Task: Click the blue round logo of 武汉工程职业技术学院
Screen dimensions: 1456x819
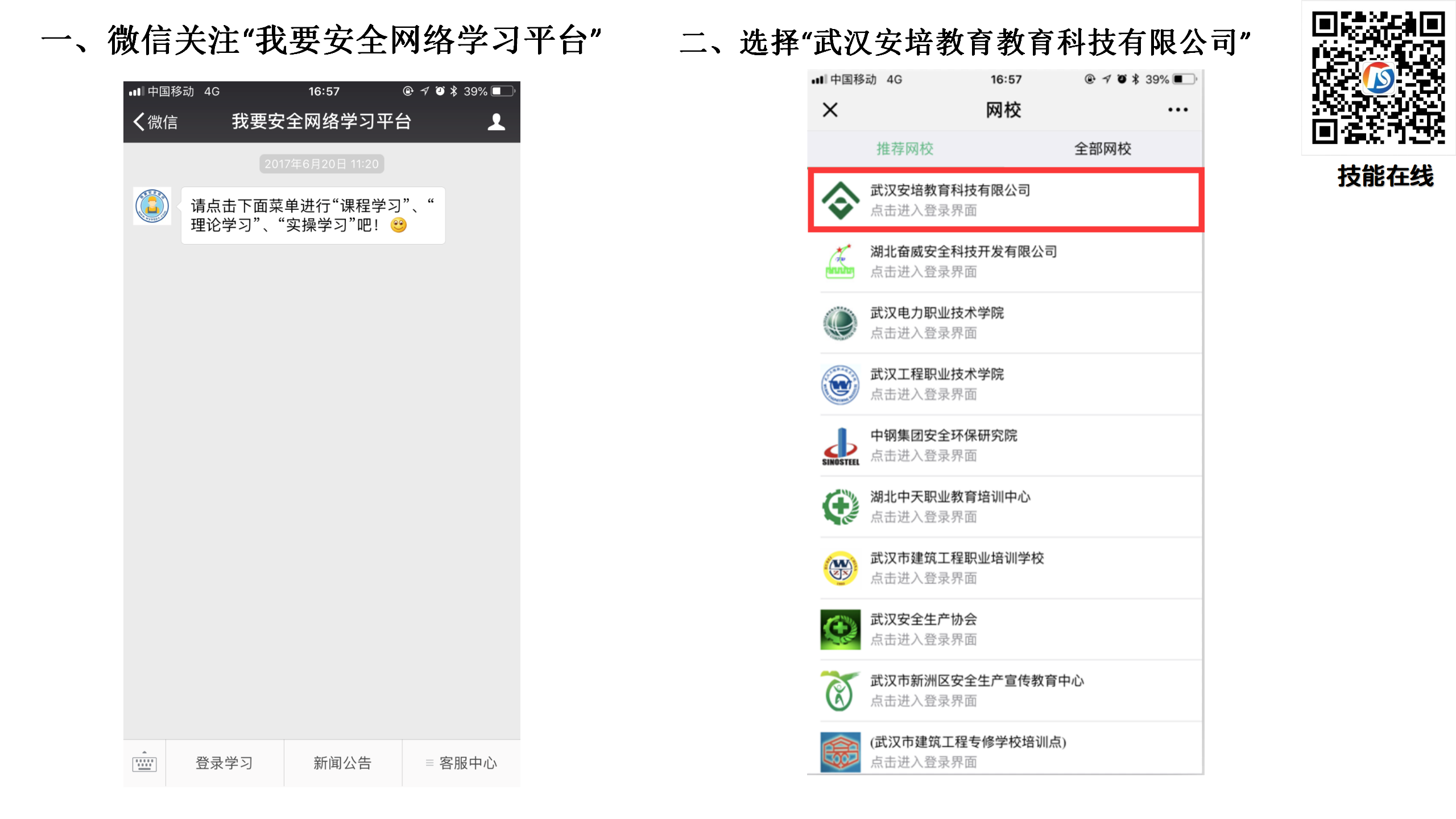Action: pos(840,384)
